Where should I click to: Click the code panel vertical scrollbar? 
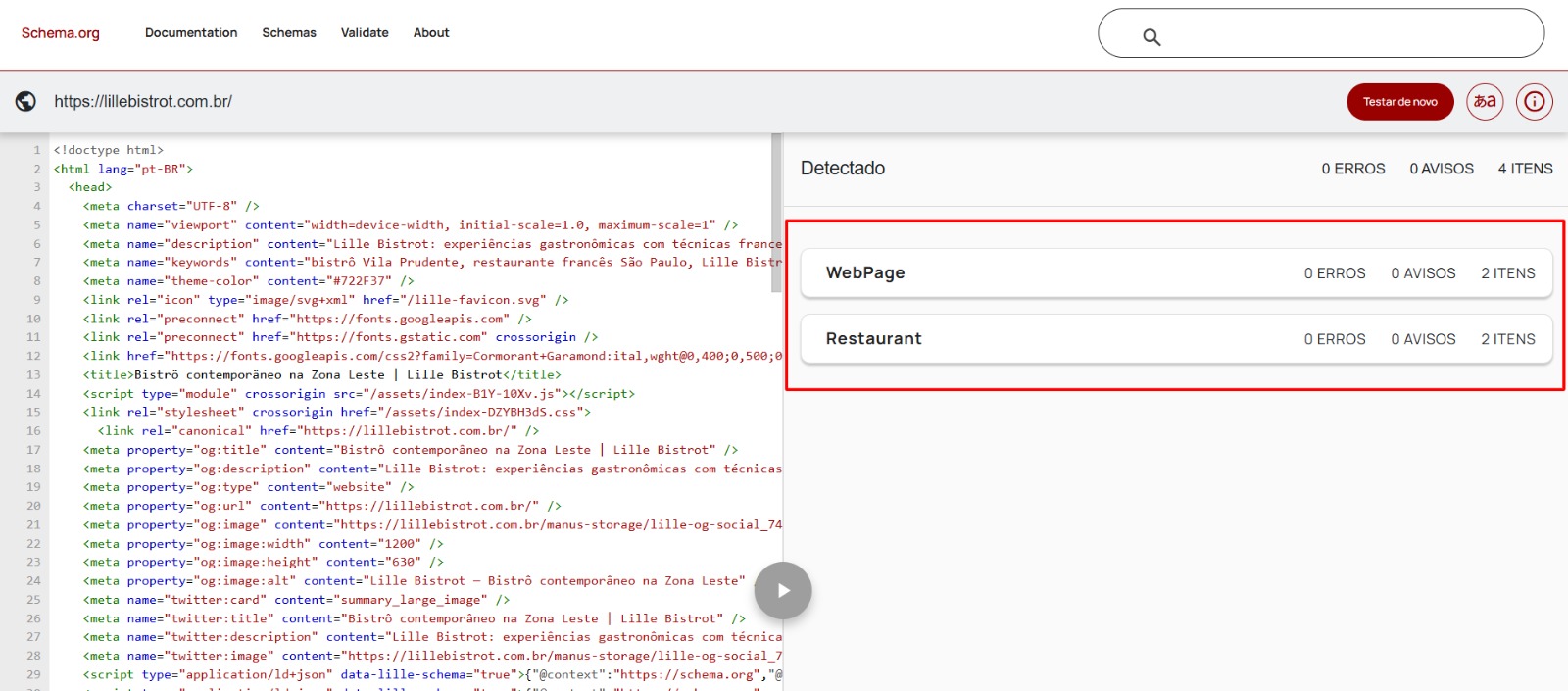pyautogui.click(x=776, y=214)
